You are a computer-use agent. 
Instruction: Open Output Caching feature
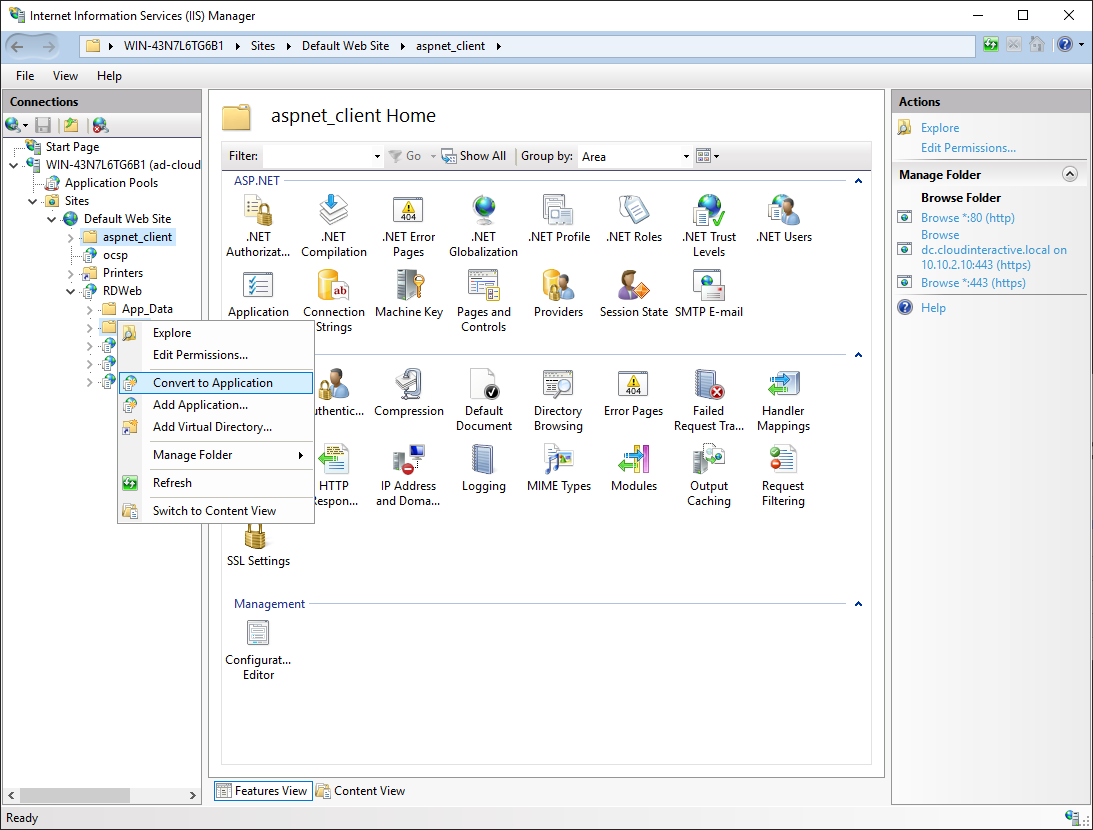tap(709, 475)
